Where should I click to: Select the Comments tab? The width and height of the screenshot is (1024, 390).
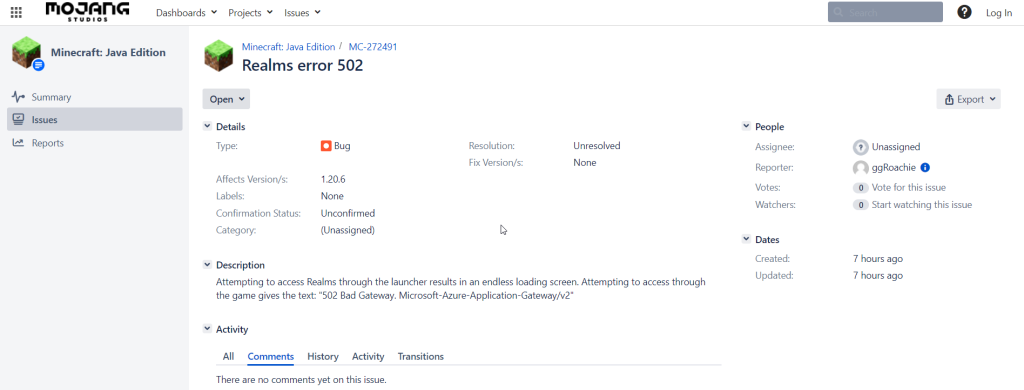[x=270, y=357]
